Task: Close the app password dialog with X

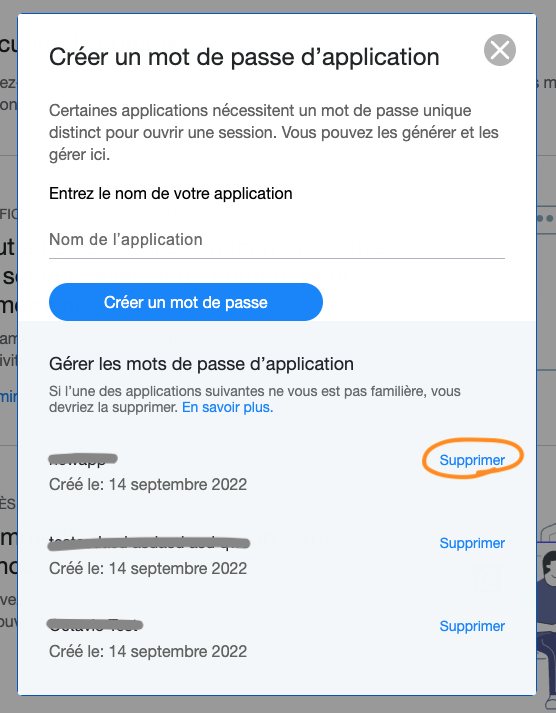Action: tap(500, 50)
